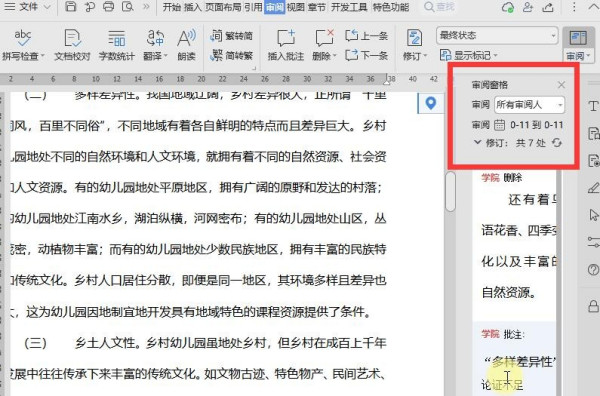Screen dimensions: 600x396
Task: Open 显示标记 dropdown
Action: point(468,55)
